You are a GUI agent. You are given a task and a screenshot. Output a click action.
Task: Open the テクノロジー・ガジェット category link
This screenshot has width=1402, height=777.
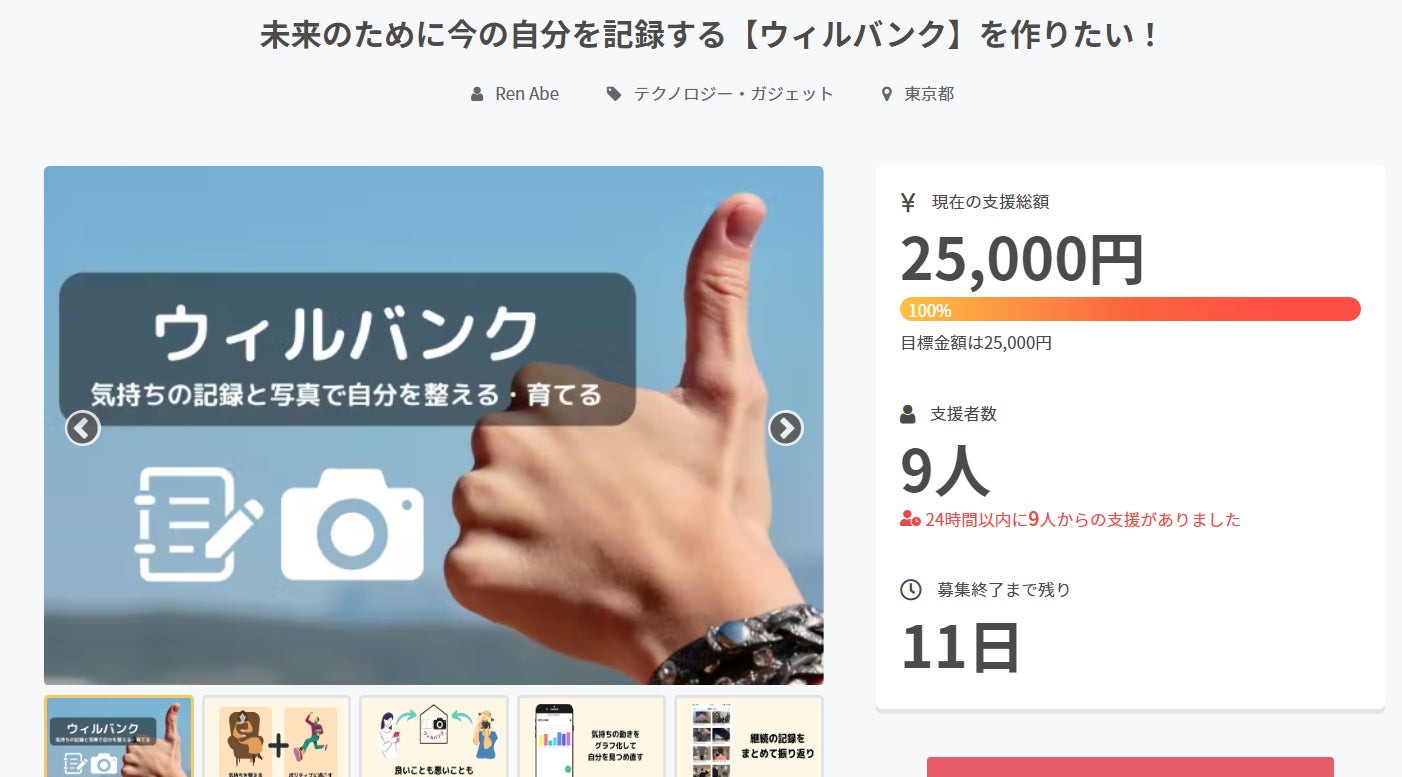(733, 94)
